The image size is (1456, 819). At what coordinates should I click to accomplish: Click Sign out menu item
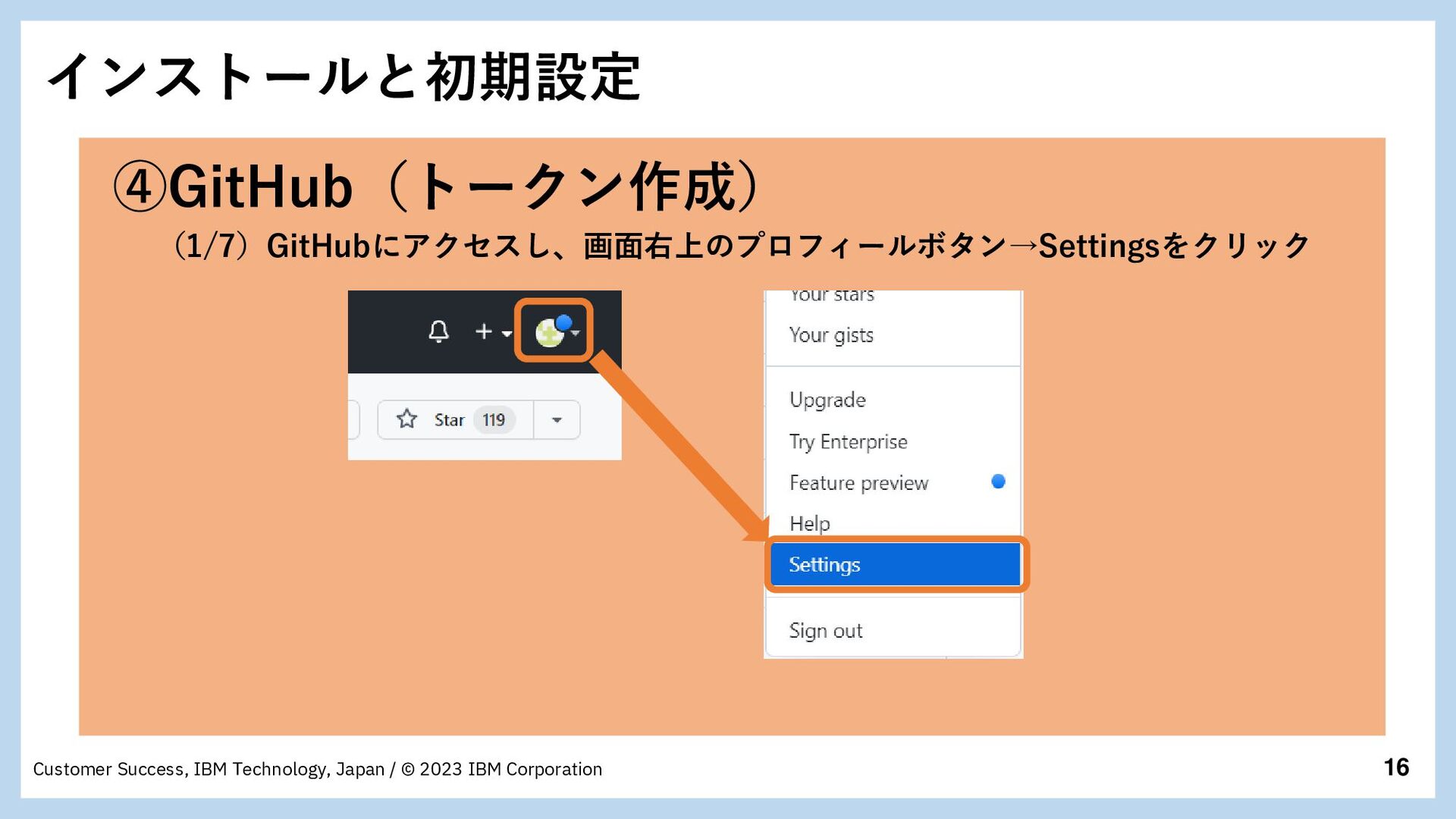point(826,630)
